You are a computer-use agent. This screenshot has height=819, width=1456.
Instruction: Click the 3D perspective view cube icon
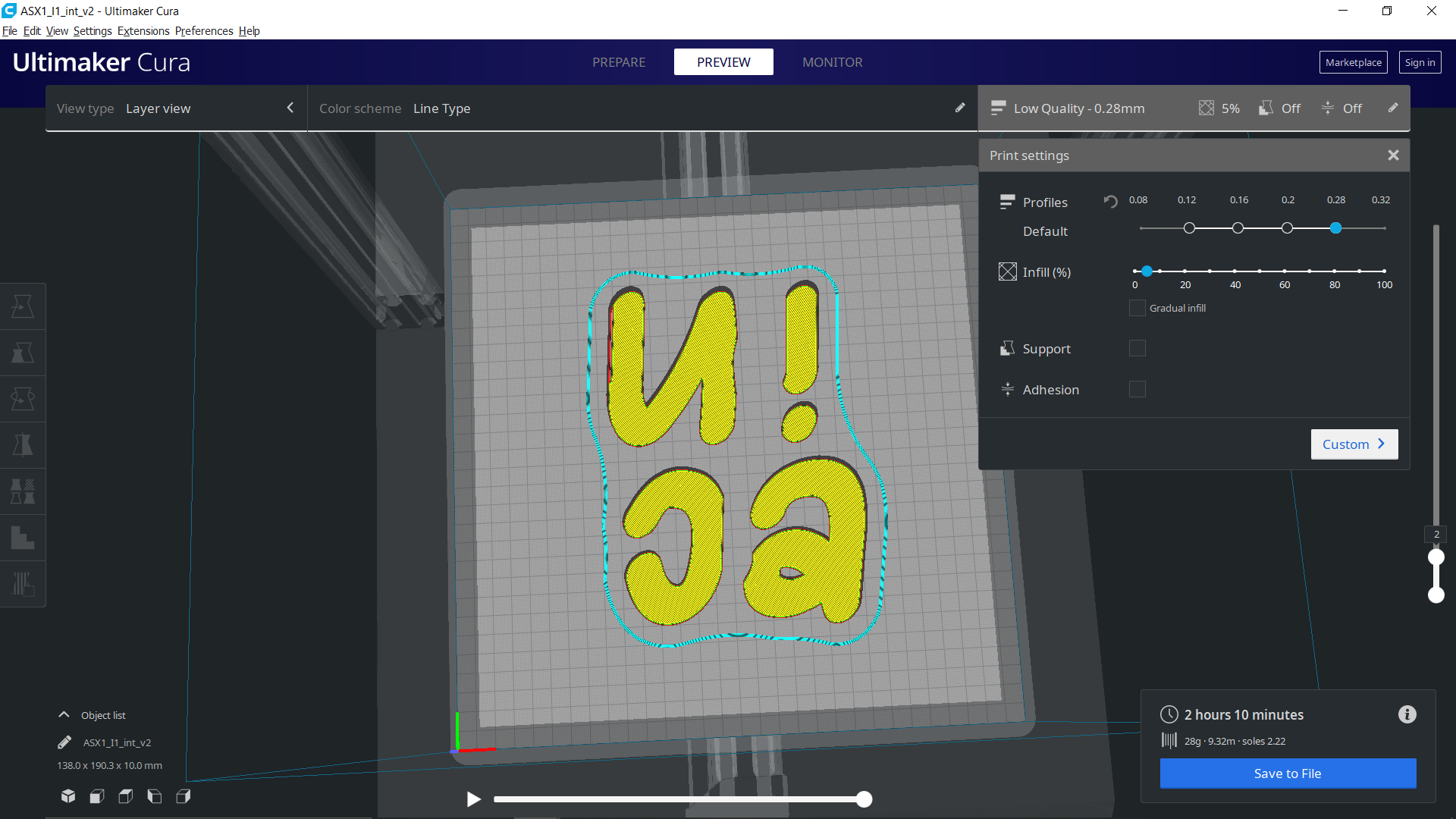pos(68,796)
